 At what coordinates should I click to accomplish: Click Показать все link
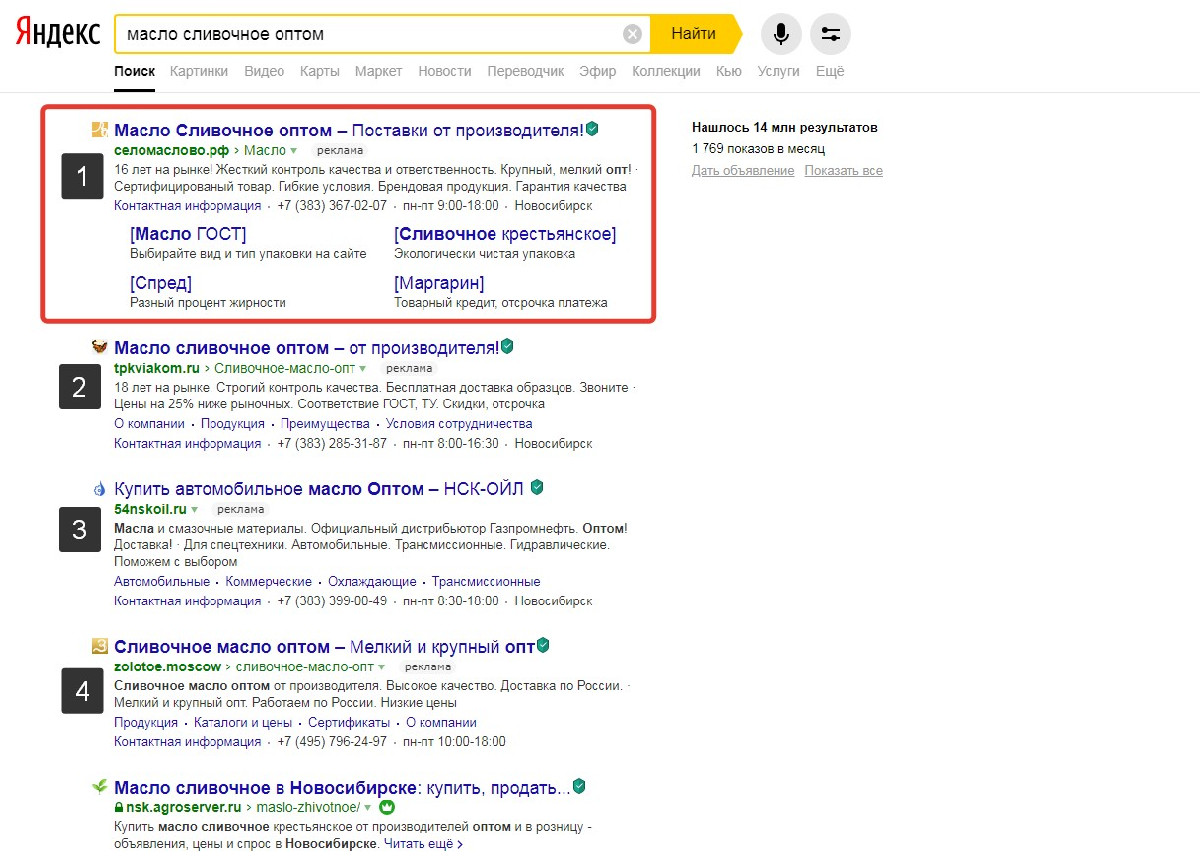coord(843,171)
